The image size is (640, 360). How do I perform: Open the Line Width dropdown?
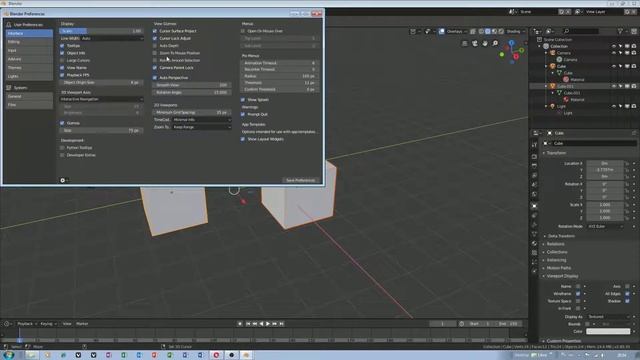click(111, 38)
